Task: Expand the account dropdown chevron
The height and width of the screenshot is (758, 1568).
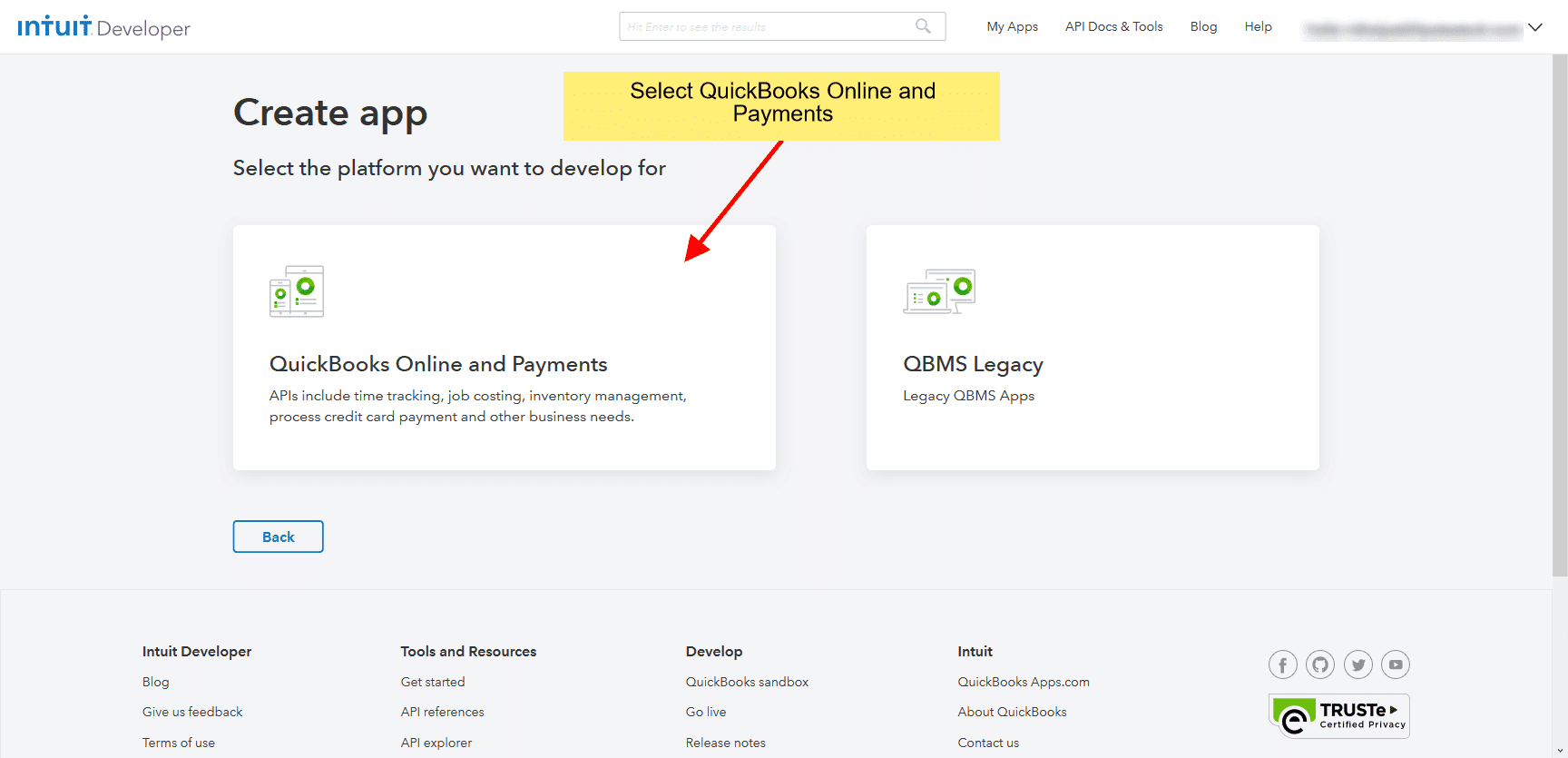Action: tap(1535, 27)
